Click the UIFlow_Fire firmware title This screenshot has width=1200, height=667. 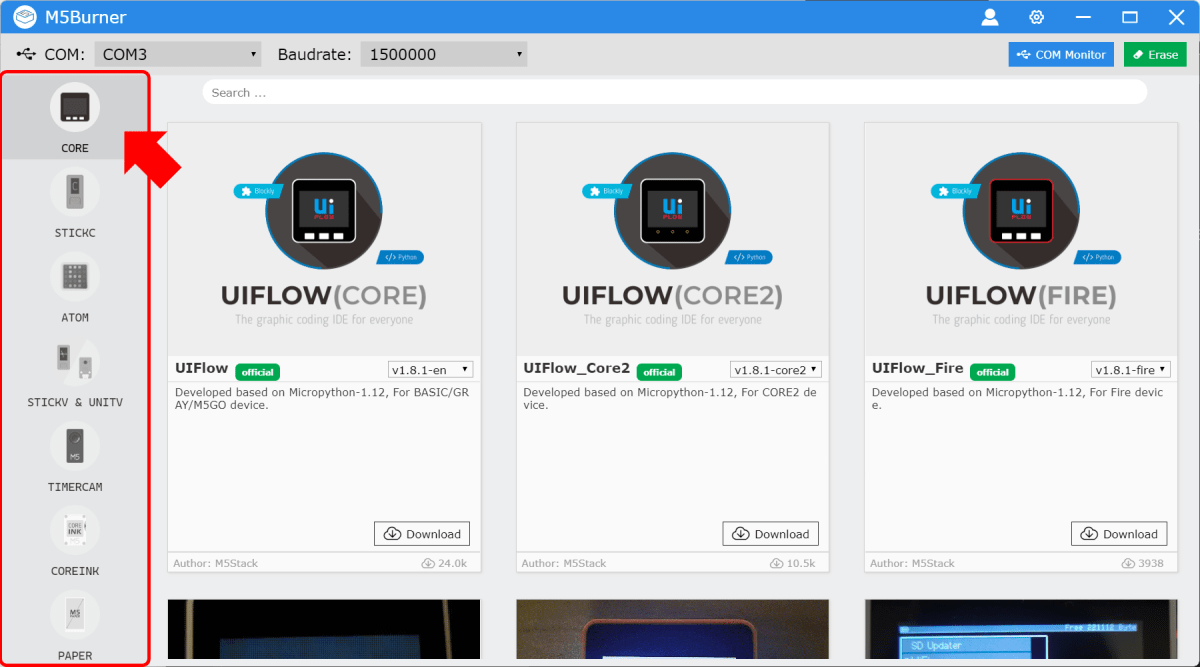pos(918,368)
